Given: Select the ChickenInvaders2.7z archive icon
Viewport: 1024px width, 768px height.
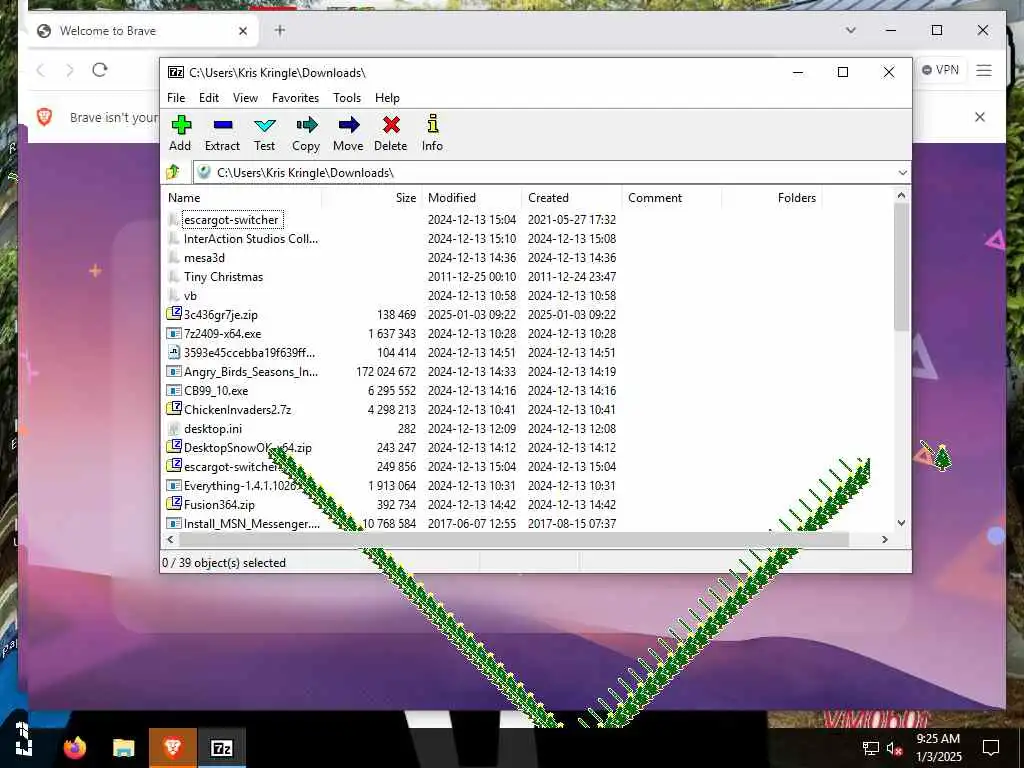Looking at the screenshot, I should tap(174, 409).
